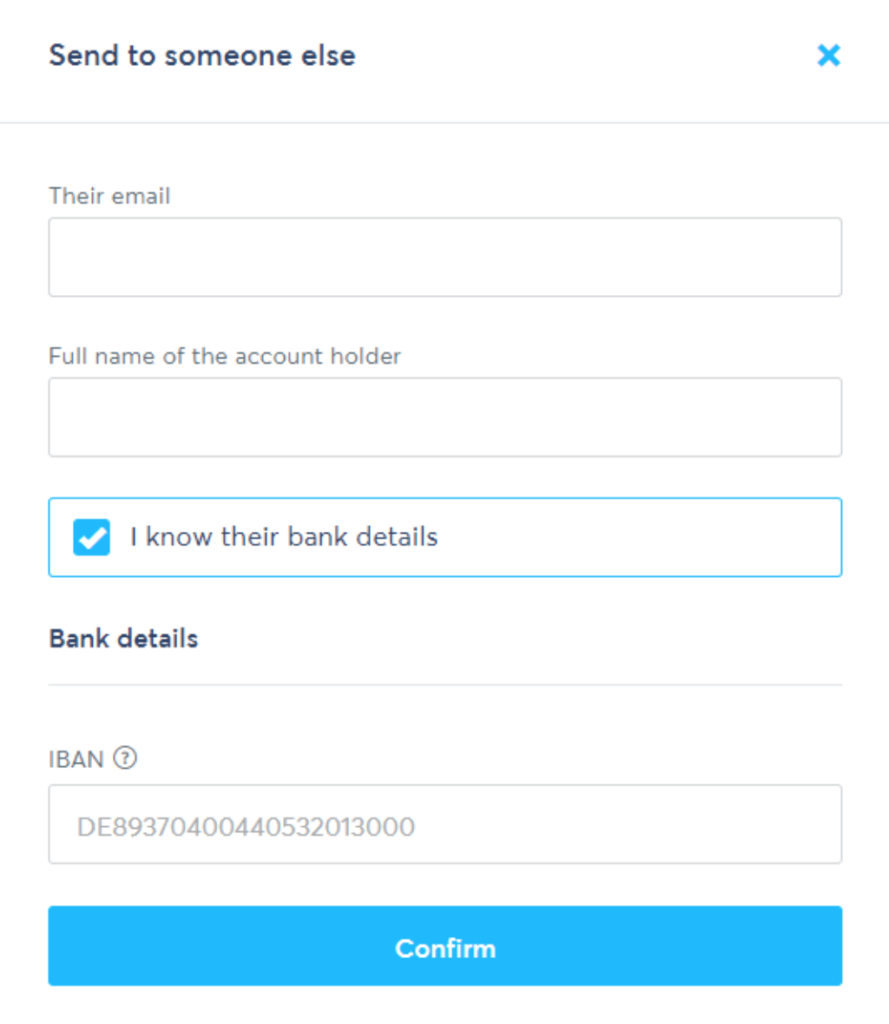Focus the Their email input field
Image resolution: width=889 pixels, height=1024 pixels.
[x=445, y=257]
